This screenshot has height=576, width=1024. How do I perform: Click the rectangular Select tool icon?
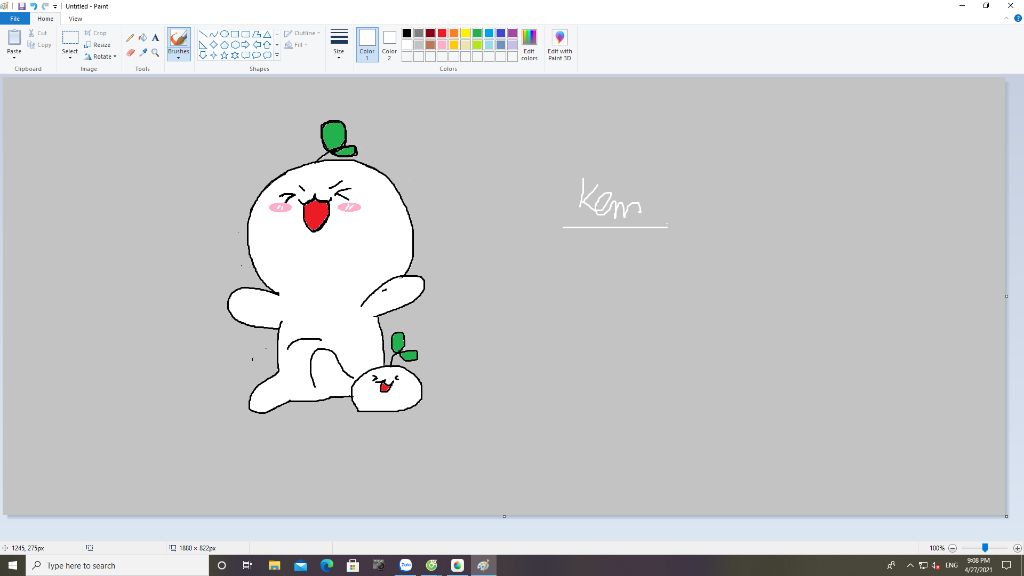70,38
